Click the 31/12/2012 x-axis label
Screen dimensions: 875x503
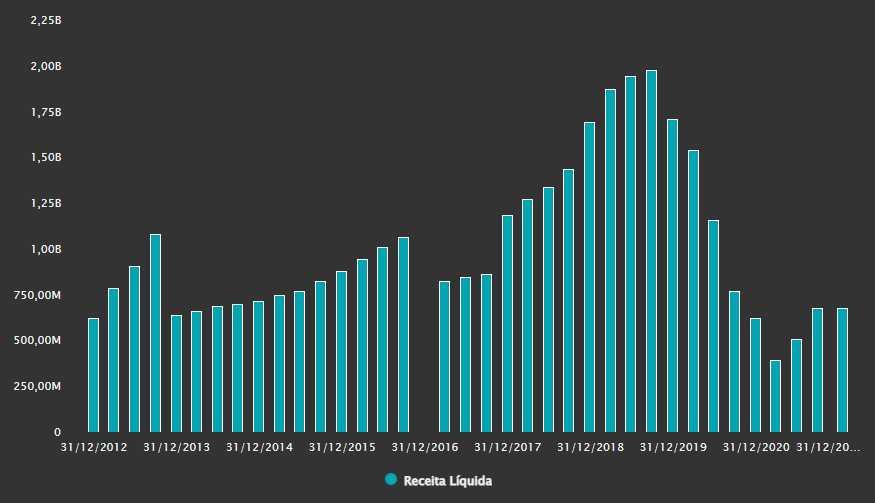point(94,447)
